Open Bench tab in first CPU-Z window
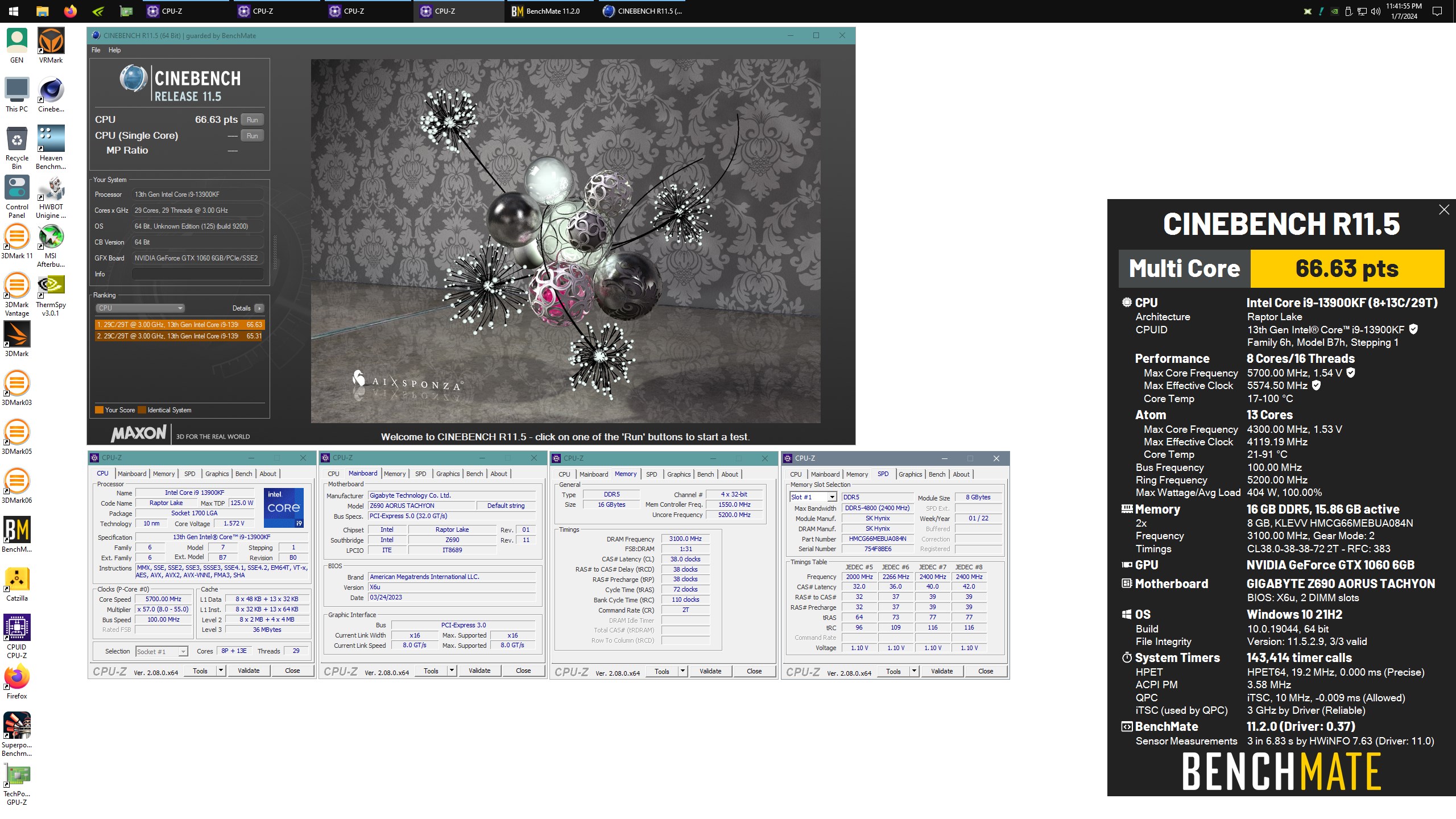 (x=243, y=474)
